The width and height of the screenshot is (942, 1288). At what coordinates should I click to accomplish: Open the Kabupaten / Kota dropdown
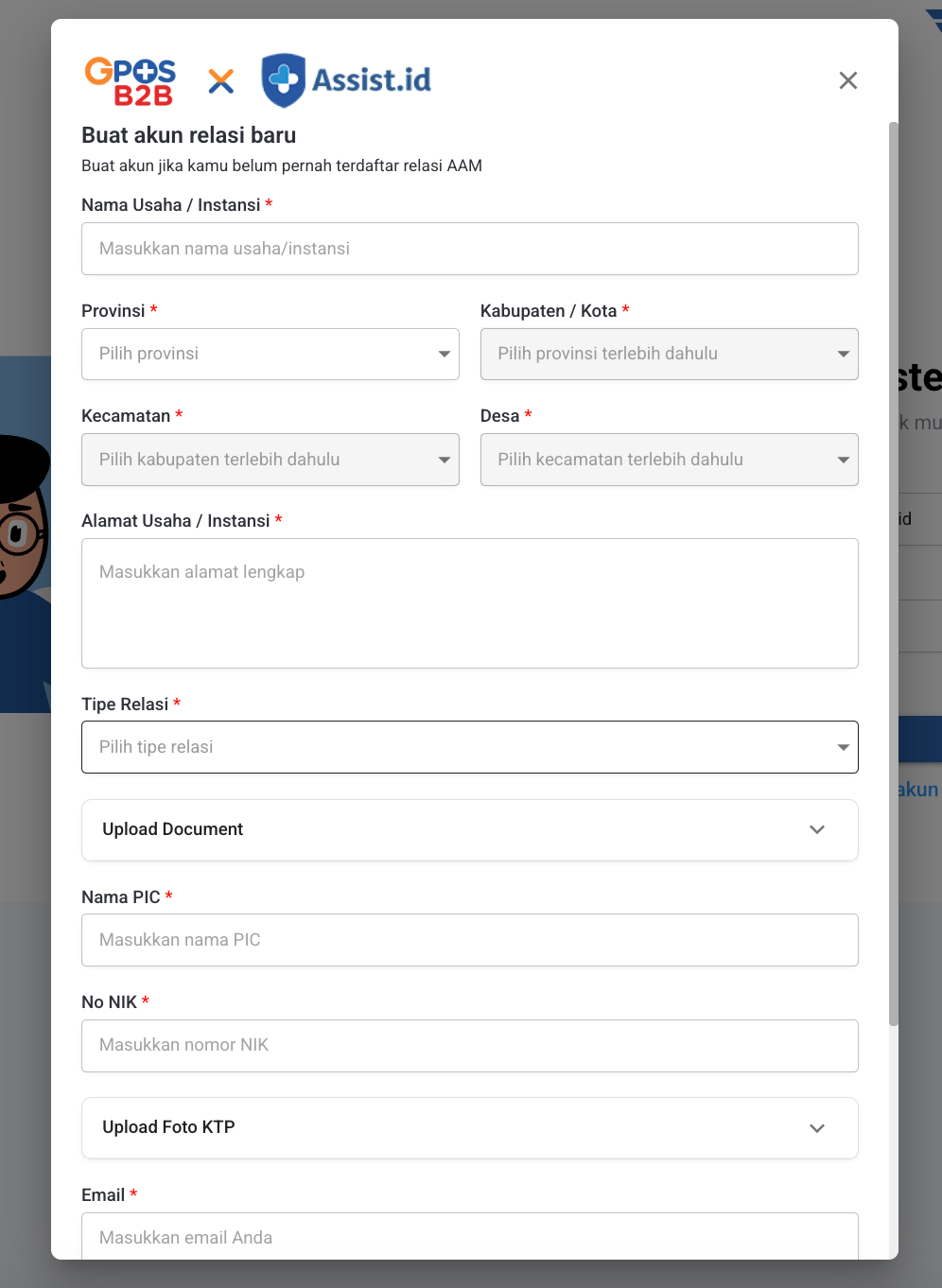(668, 354)
